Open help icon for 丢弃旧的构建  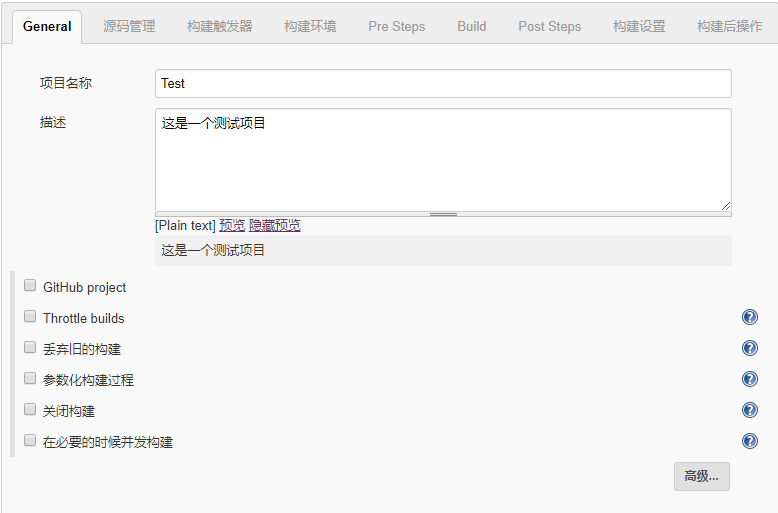pyautogui.click(x=750, y=348)
